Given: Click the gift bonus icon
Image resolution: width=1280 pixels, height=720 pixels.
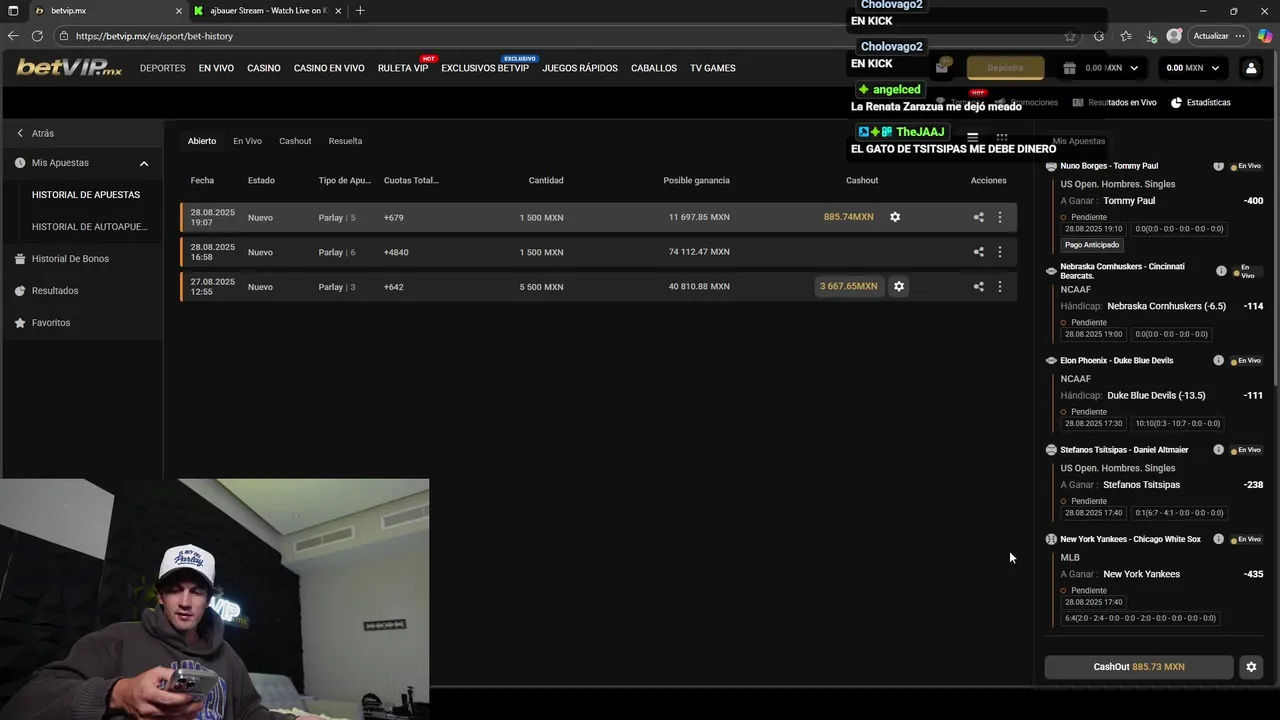Looking at the screenshot, I should (1069, 68).
